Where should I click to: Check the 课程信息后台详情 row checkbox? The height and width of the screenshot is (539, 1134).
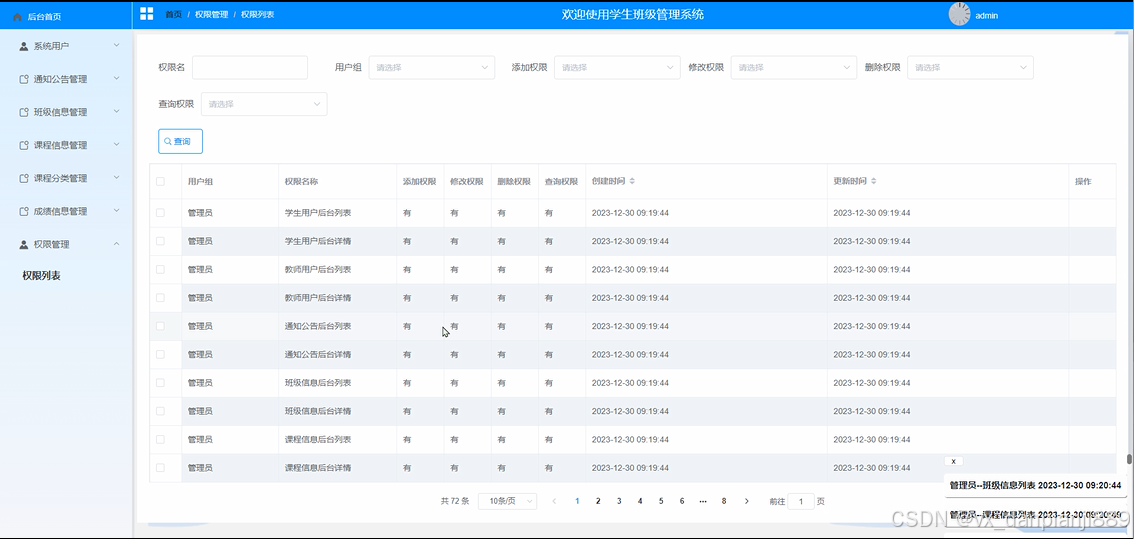click(x=161, y=468)
